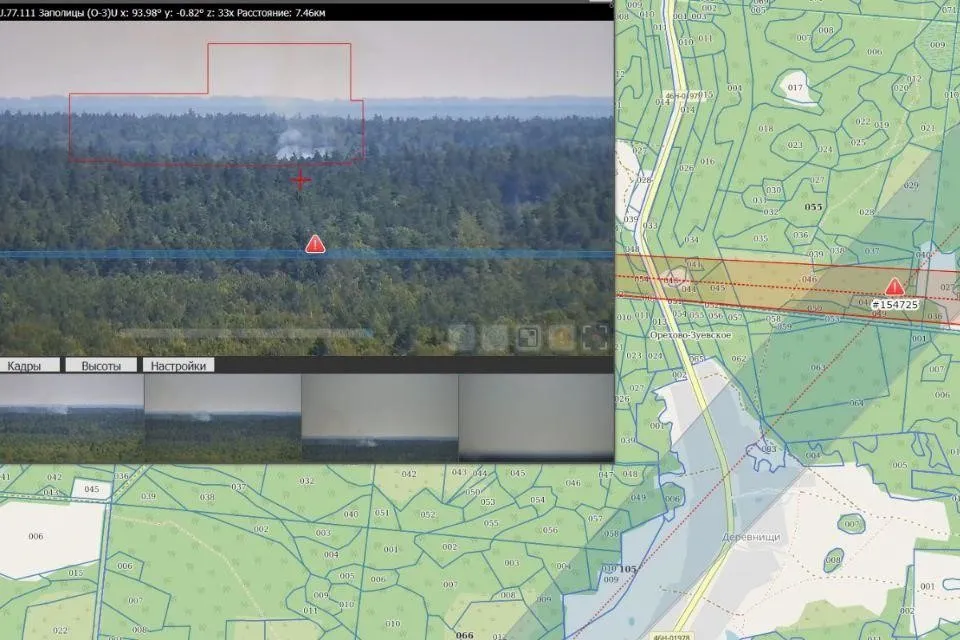Click the Орехово-Зуевское label on the map
The width and height of the screenshot is (960, 640).
tap(688, 338)
